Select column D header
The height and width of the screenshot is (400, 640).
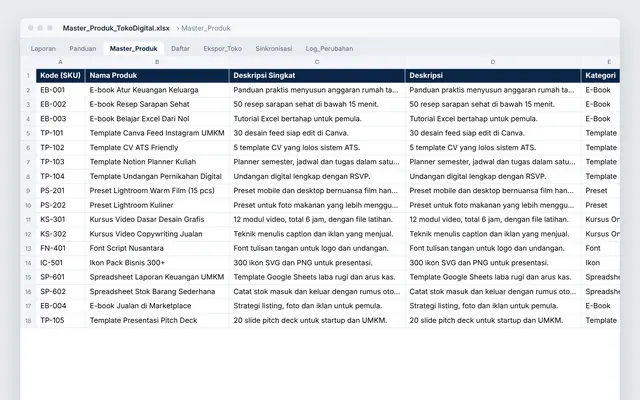(x=493, y=62)
